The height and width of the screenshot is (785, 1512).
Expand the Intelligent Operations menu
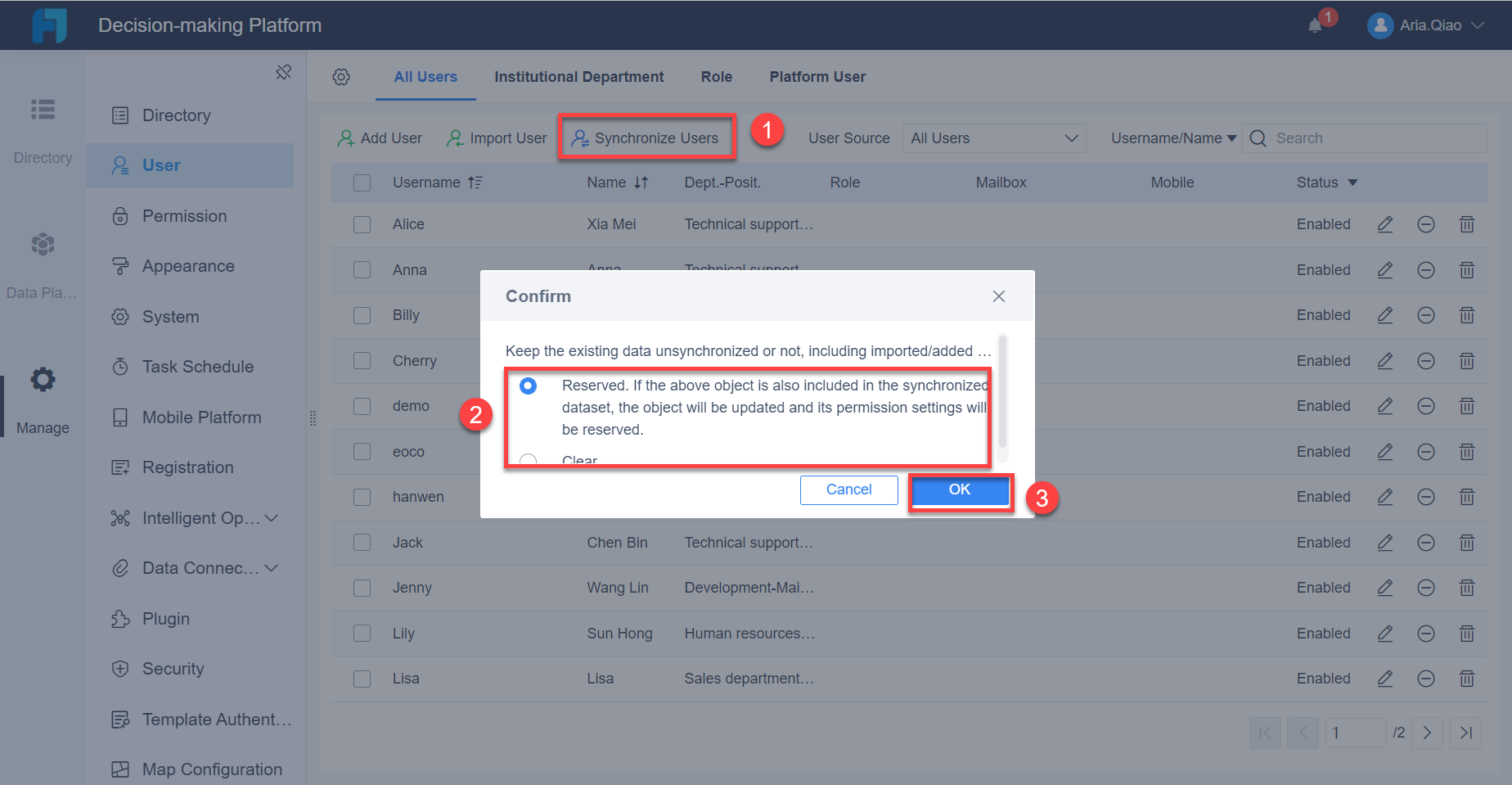click(x=195, y=517)
